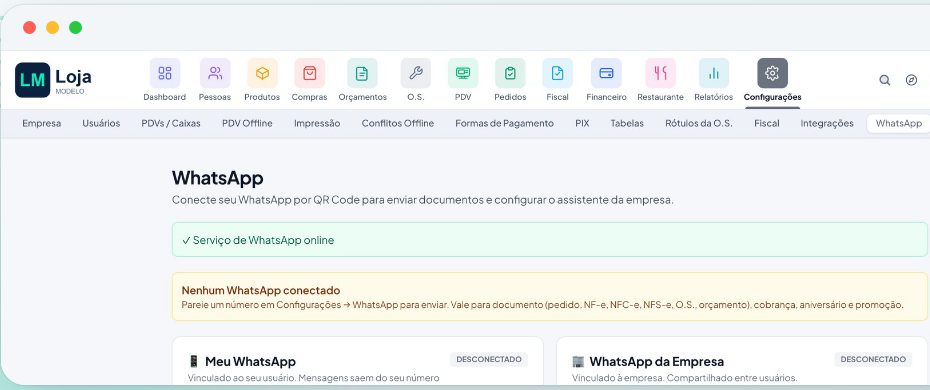
Task: Click the LM Loja Modelo logo
Action: pyautogui.click(x=53, y=80)
